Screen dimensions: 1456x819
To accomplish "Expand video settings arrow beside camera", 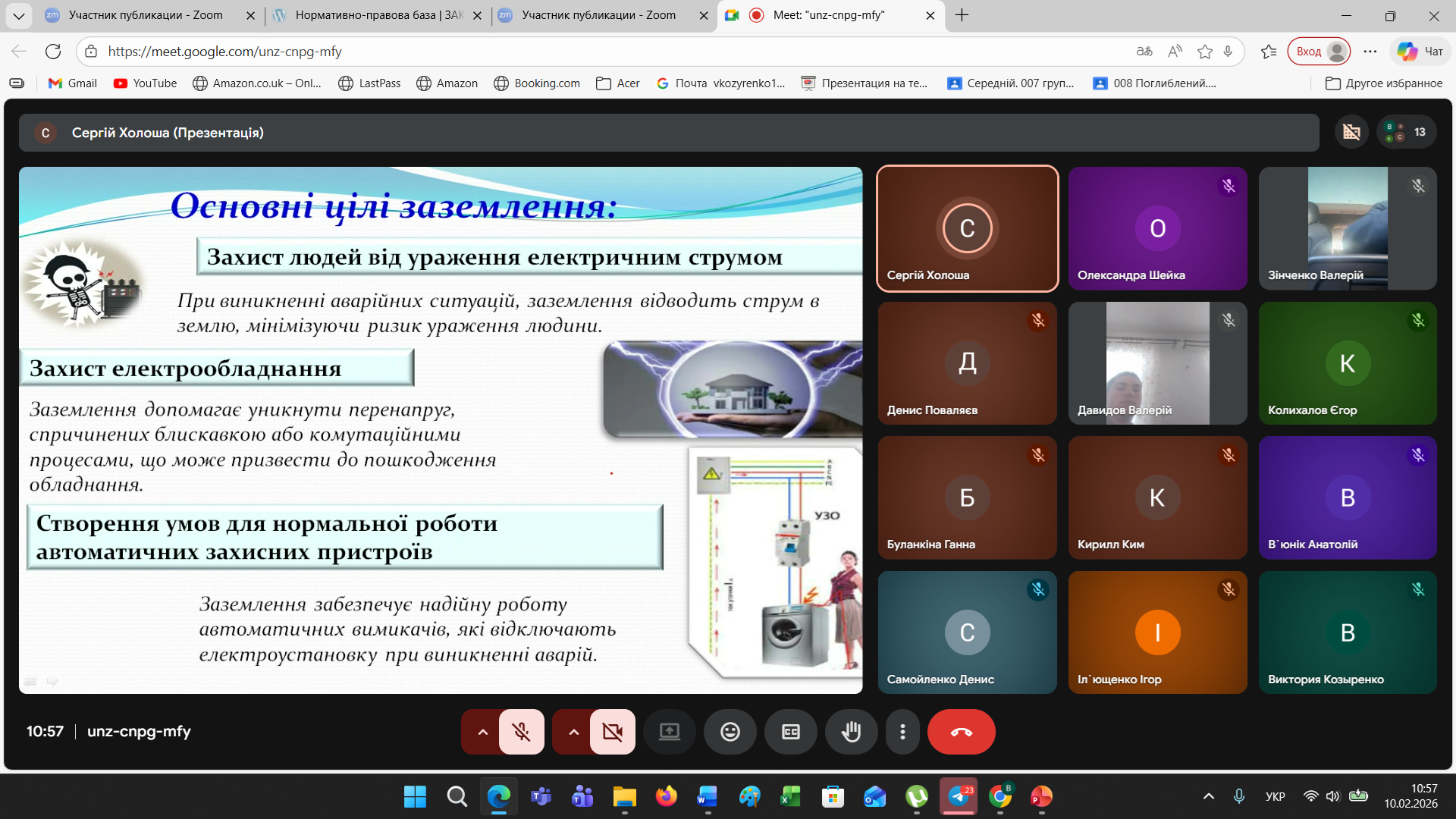I will pyautogui.click(x=573, y=732).
